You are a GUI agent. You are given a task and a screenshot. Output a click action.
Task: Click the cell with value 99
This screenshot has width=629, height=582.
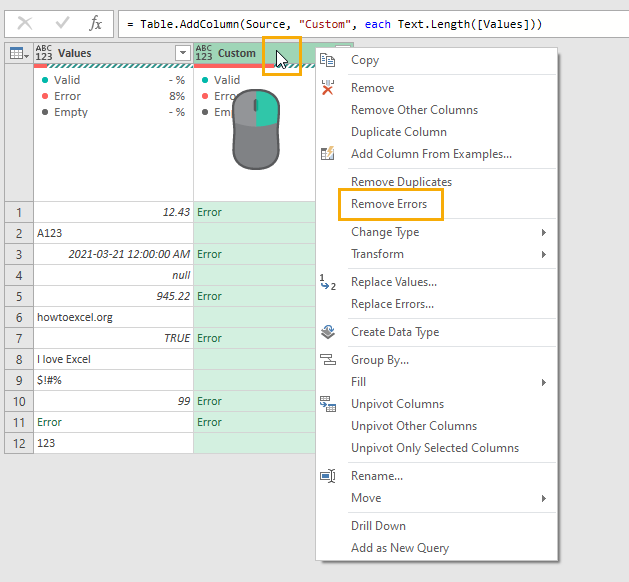pos(114,401)
